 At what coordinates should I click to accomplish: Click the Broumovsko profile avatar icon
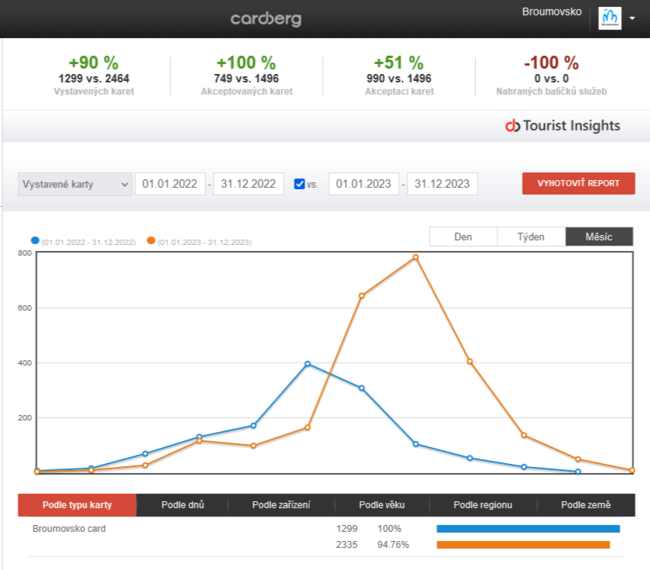[609, 18]
